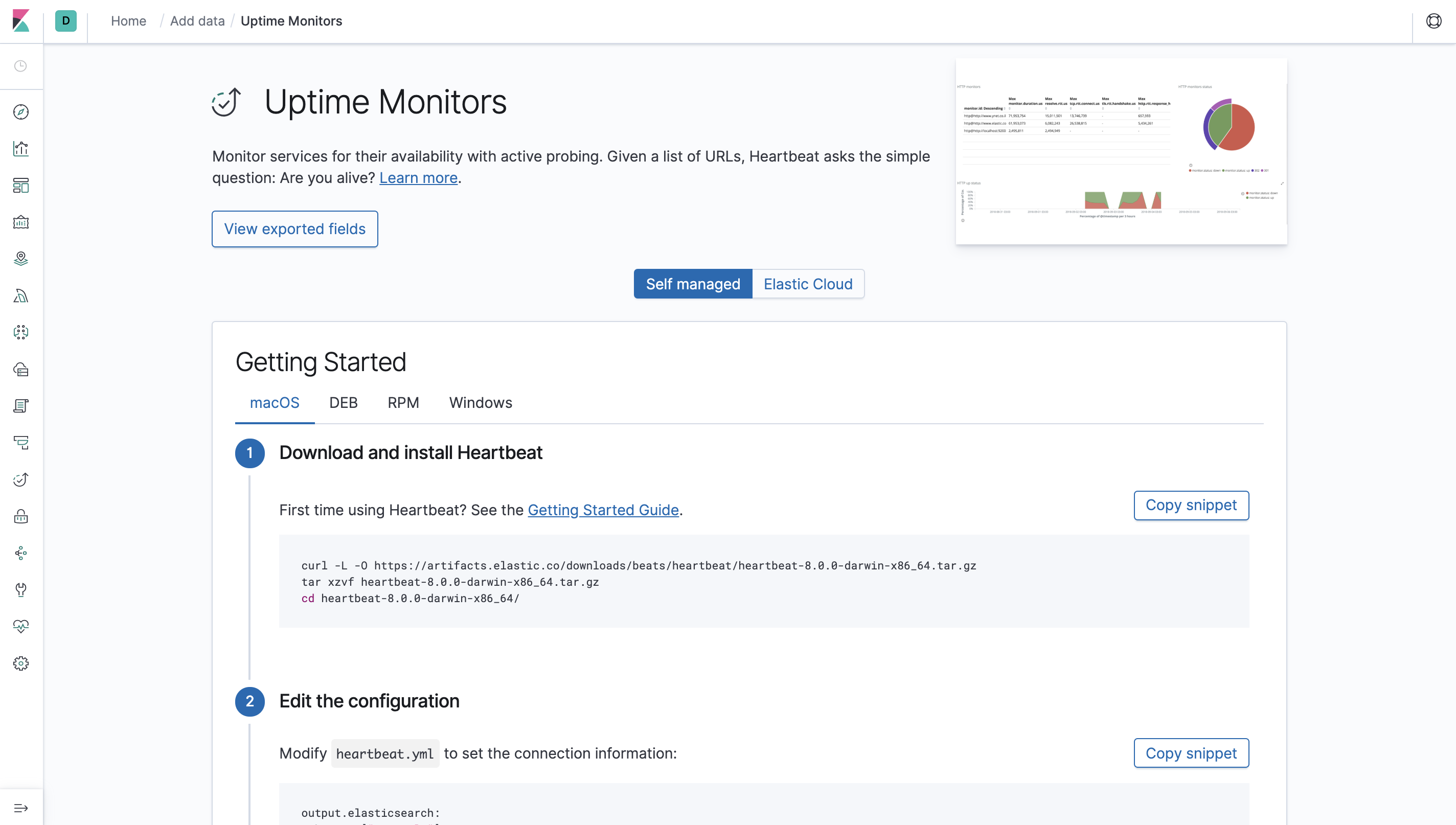The image size is (1456, 825).
Task: Open the Dashboard app icon
Action: [21, 186]
